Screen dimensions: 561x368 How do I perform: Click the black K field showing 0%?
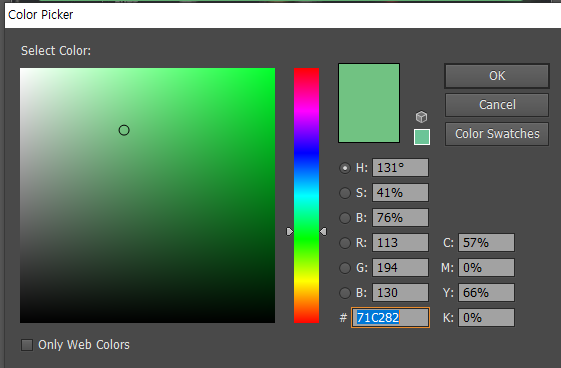487,318
